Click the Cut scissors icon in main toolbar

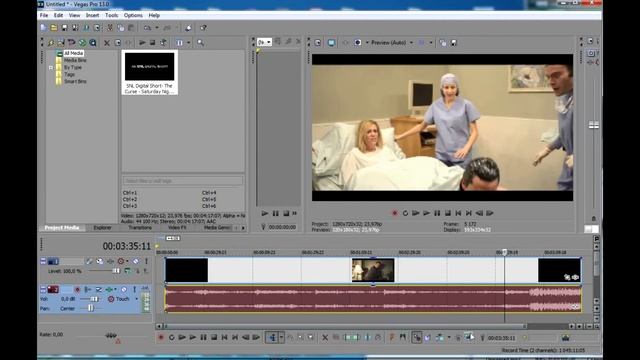click(x=110, y=28)
